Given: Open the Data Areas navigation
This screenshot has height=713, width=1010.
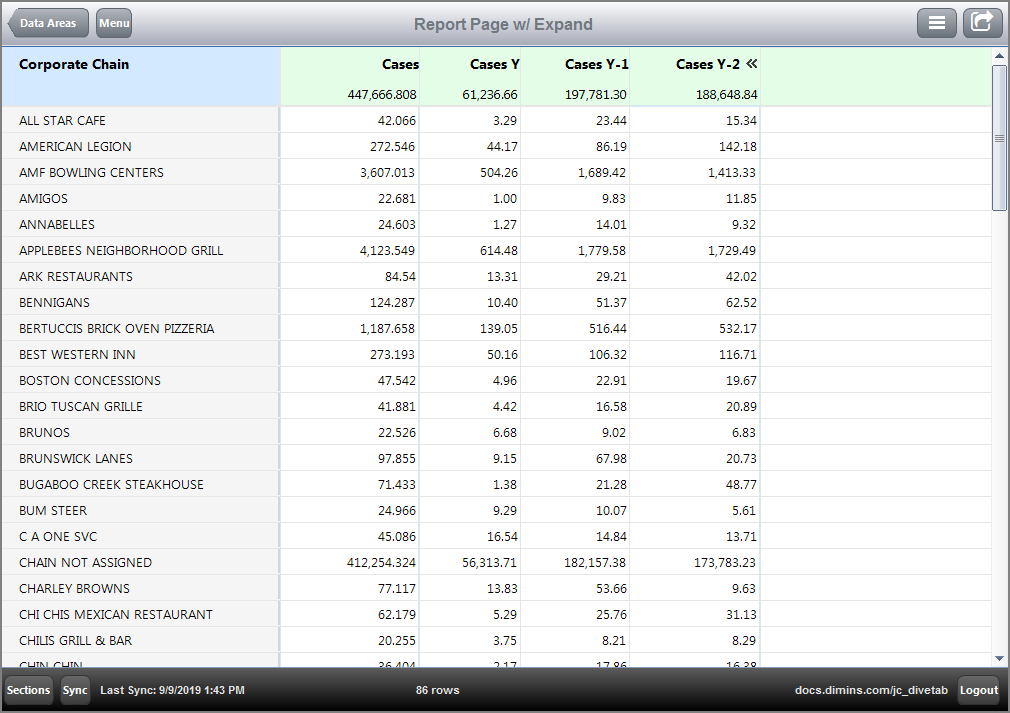Looking at the screenshot, I should (x=47, y=22).
